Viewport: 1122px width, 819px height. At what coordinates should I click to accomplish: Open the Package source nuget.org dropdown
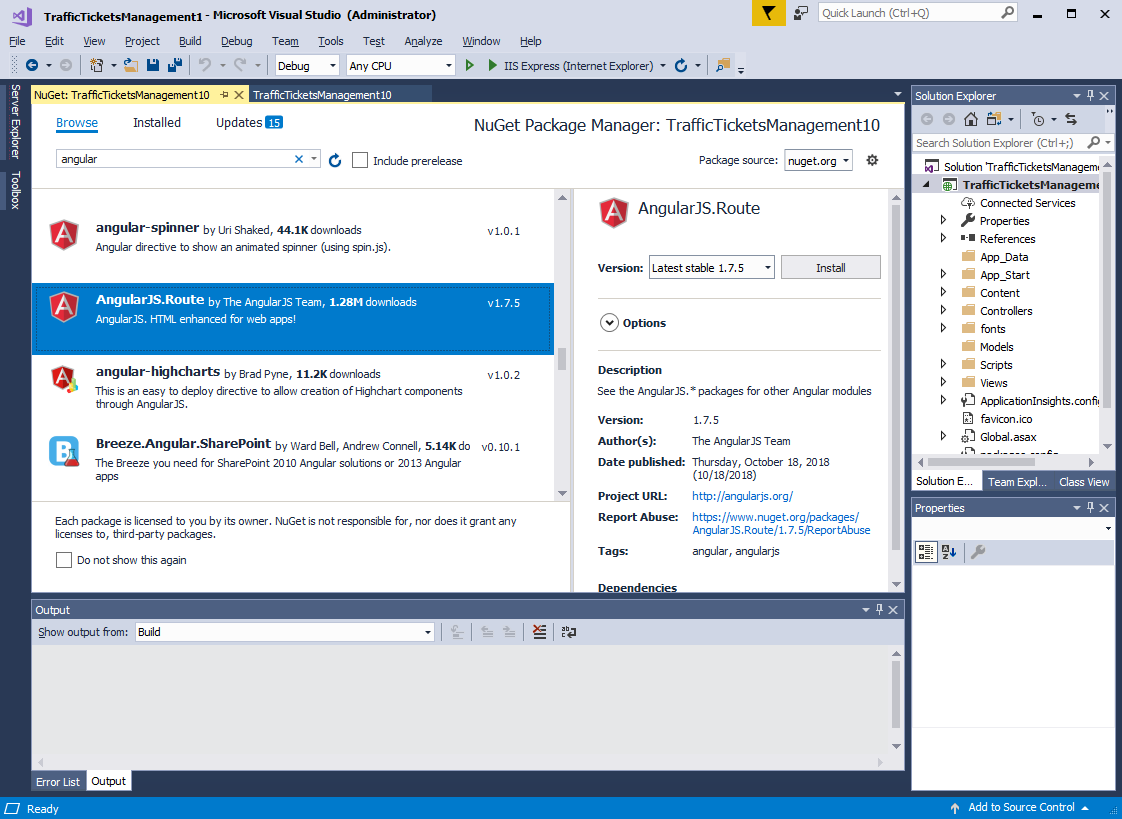819,160
